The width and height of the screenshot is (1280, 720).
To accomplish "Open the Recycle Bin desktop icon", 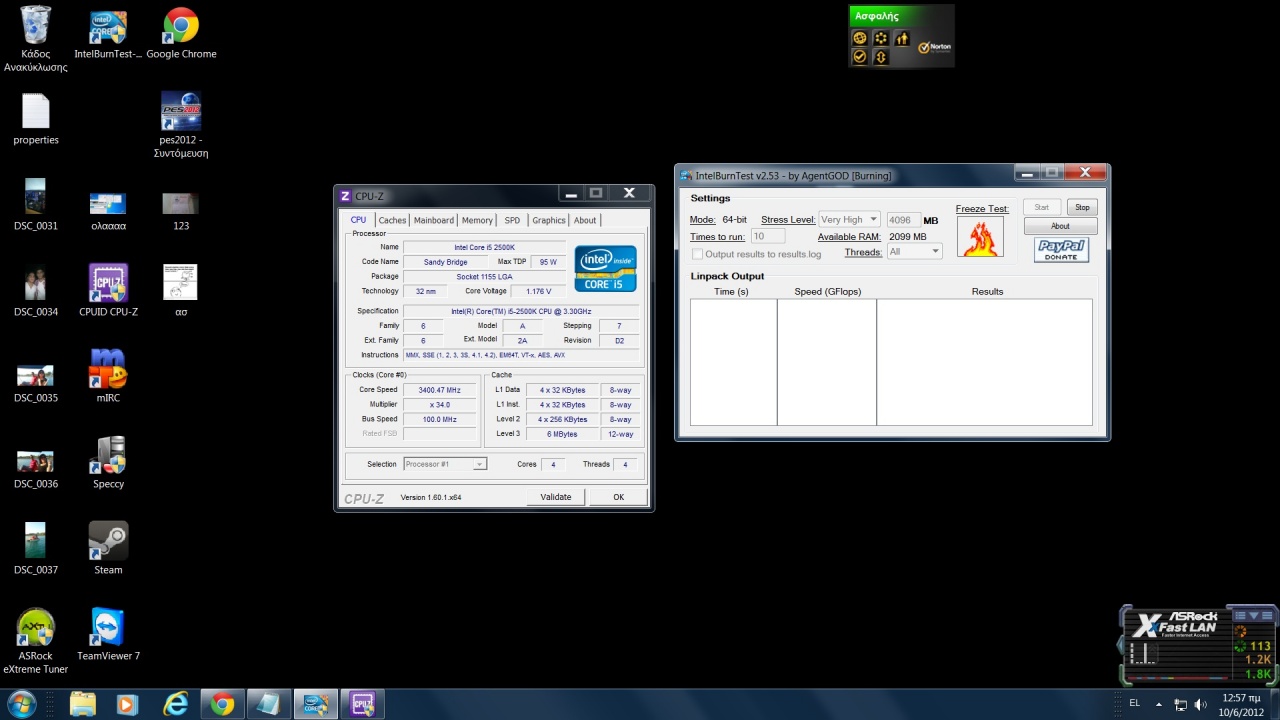I will click(36, 39).
